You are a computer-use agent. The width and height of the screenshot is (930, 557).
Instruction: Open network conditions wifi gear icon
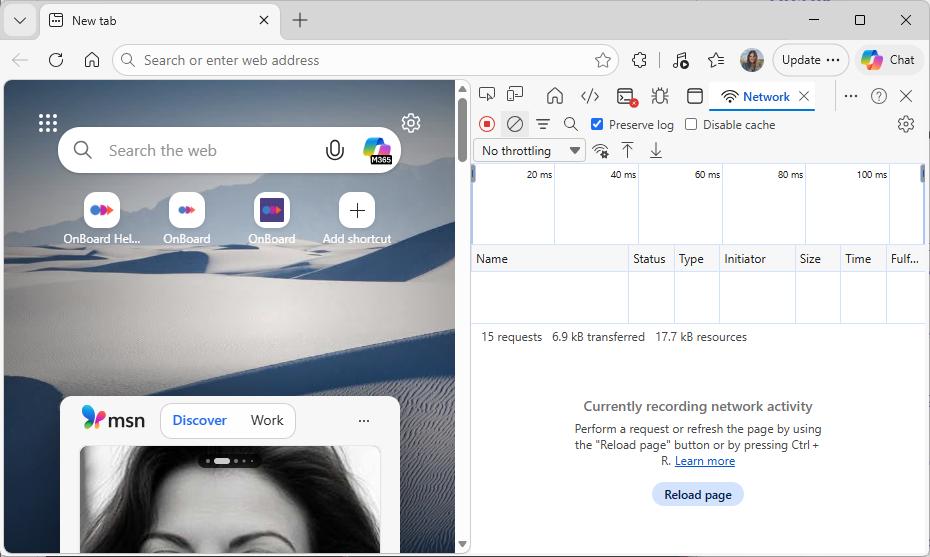[x=601, y=151]
